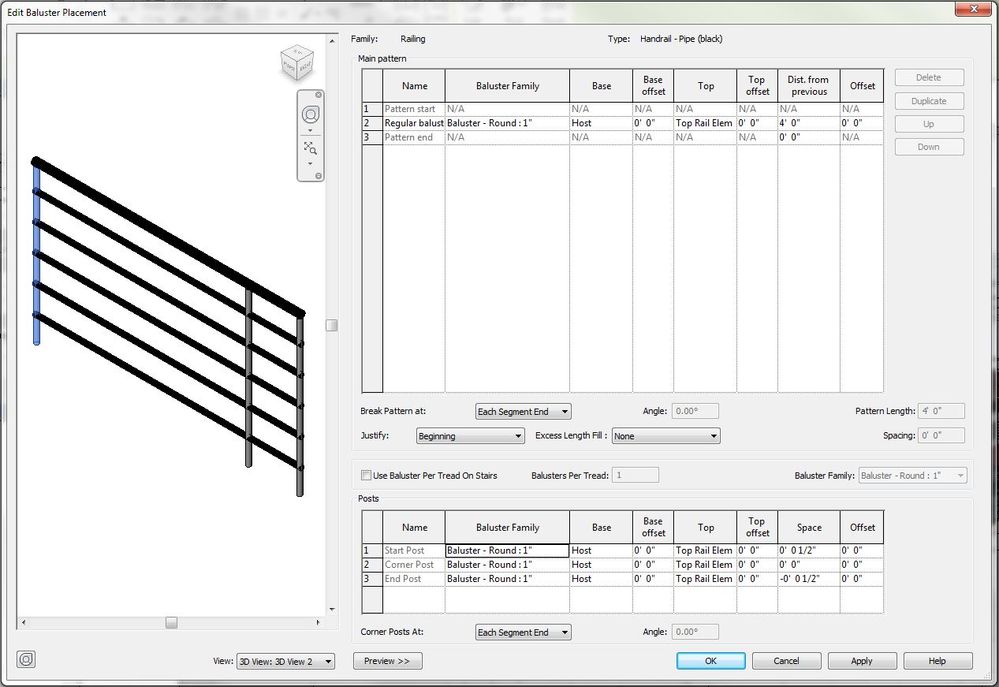Click the Pattern Length field
Viewport: 999px width, 687px height.
941,411
